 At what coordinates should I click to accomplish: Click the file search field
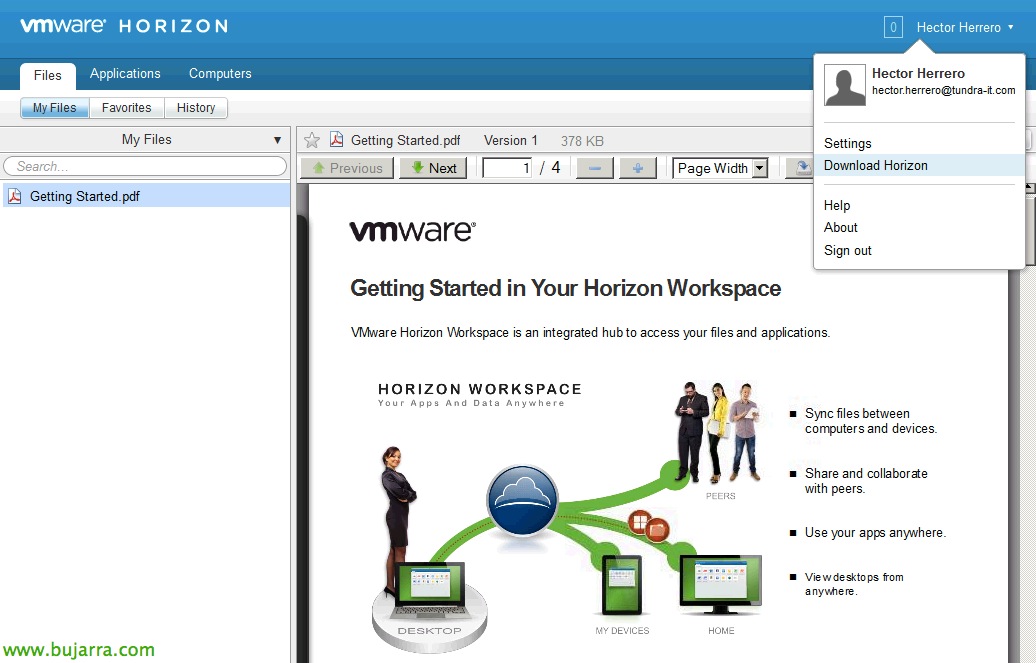click(x=145, y=166)
